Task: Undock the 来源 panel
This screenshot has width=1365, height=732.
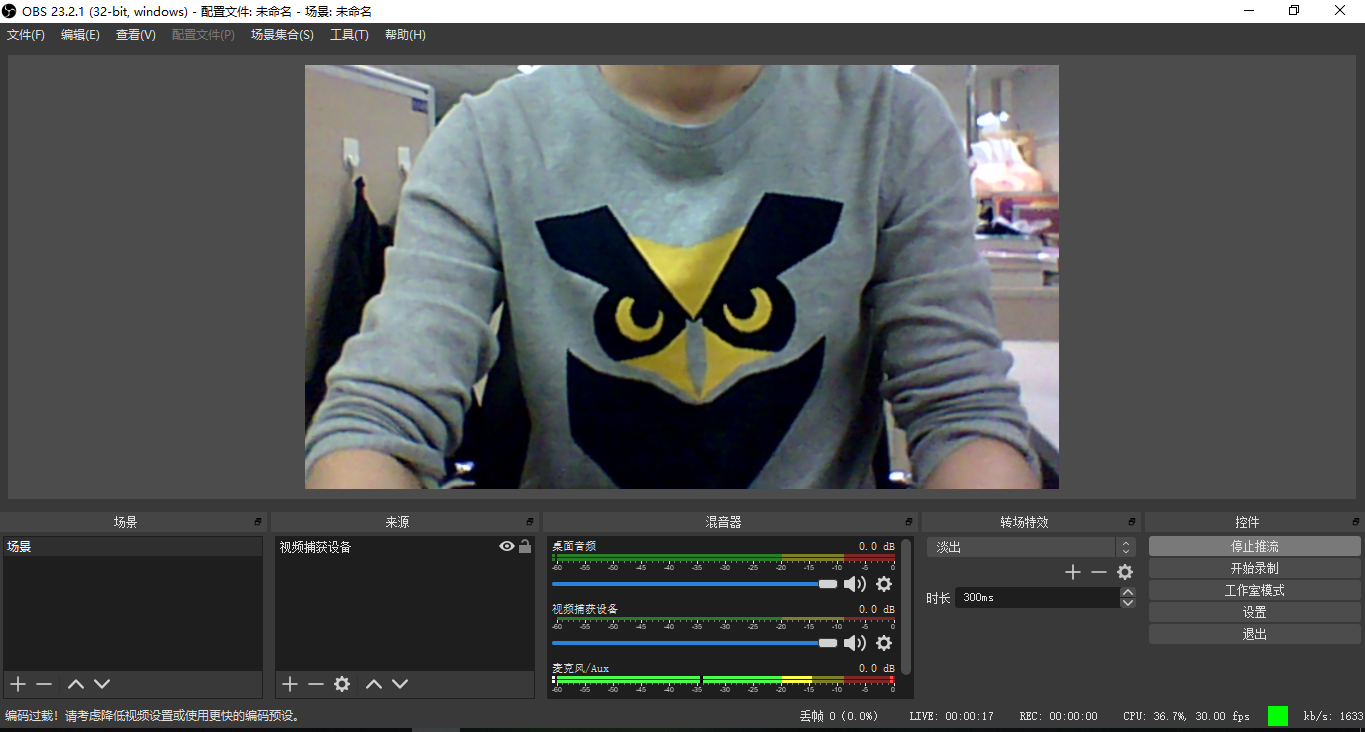Action: pyautogui.click(x=530, y=522)
